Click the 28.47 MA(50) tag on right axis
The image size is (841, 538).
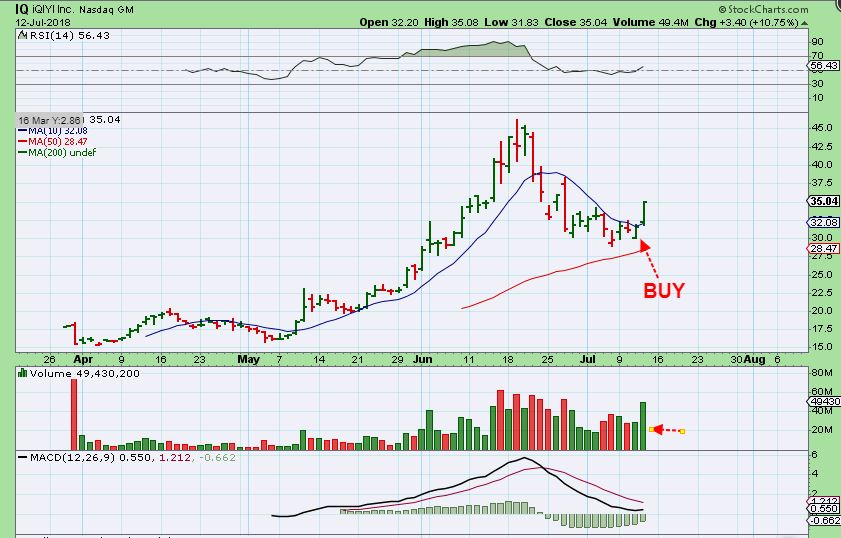point(824,248)
